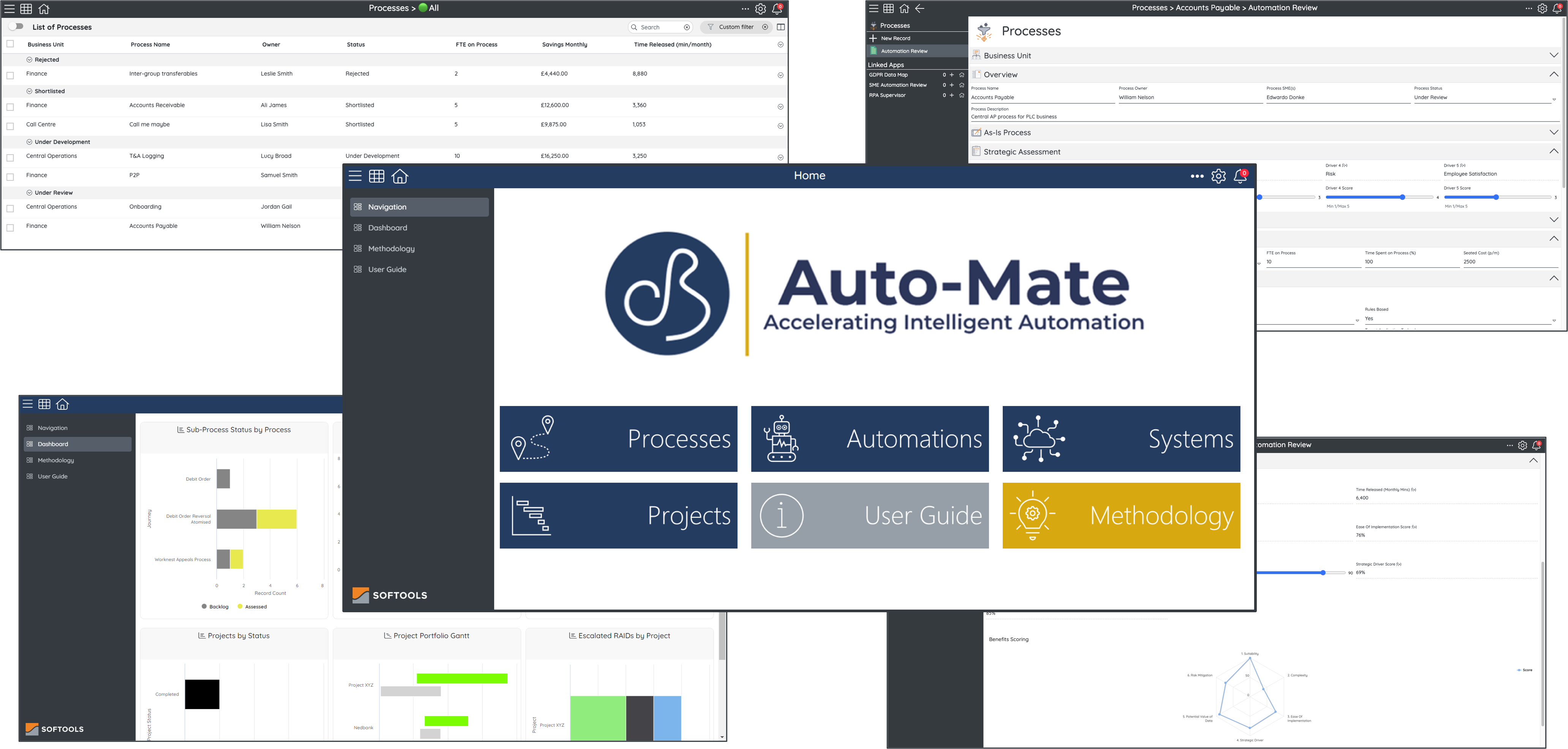
Task: Open row menu for T&A Logging row
Action: tap(780, 158)
